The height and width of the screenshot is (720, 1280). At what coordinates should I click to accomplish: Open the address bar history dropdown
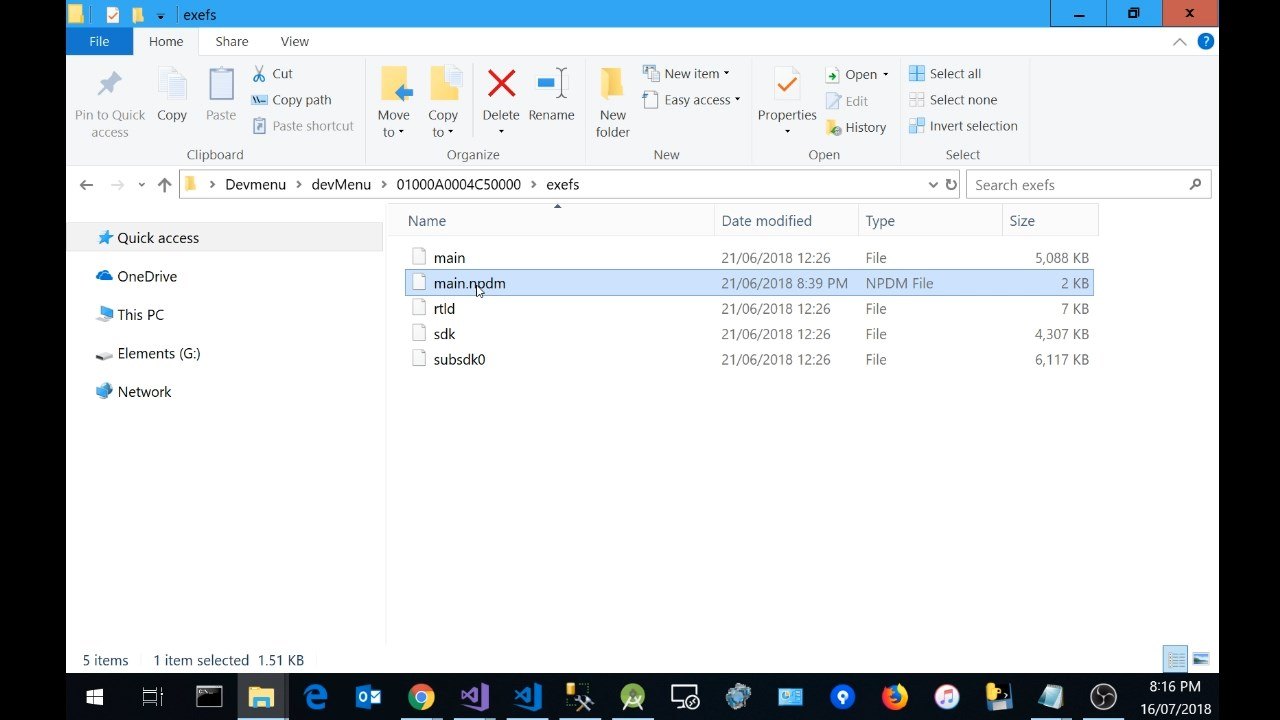[x=933, y=184]
